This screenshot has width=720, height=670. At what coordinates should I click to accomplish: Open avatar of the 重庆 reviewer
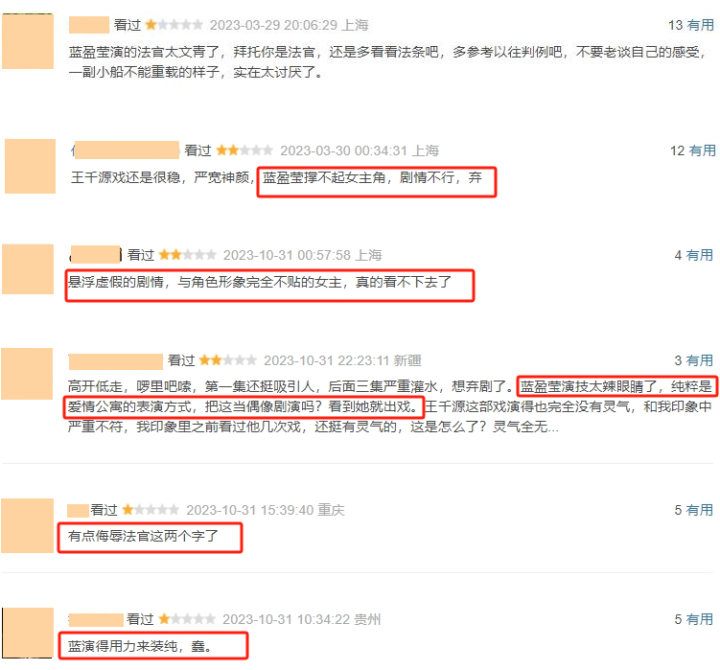point(27,525)
